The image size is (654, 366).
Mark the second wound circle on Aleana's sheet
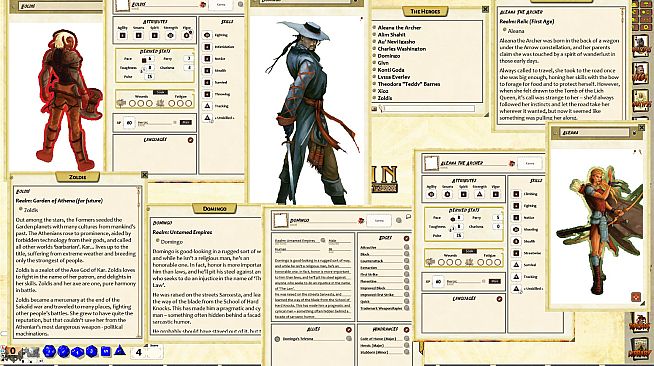tap(450, 262)
